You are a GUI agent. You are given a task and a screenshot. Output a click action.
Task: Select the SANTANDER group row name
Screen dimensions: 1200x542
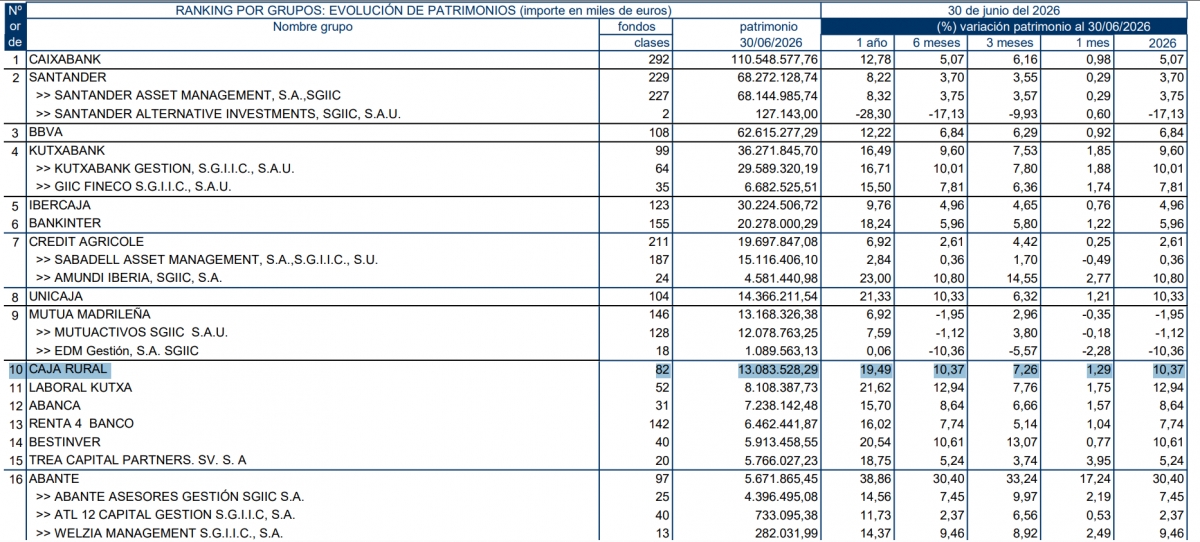pos(67,77)
